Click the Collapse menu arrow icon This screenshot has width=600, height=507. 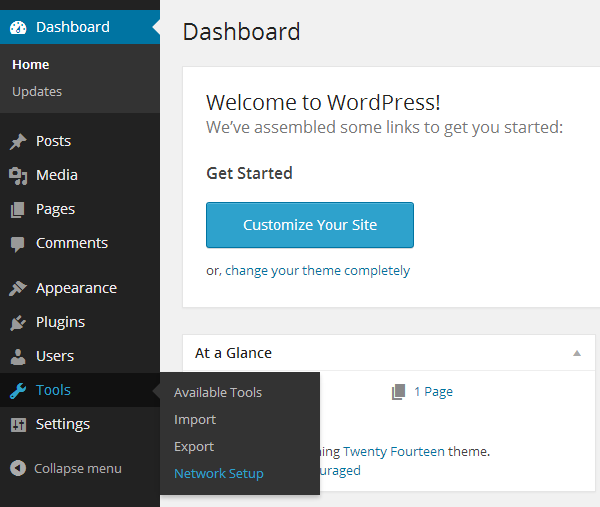tap(18, 468)
